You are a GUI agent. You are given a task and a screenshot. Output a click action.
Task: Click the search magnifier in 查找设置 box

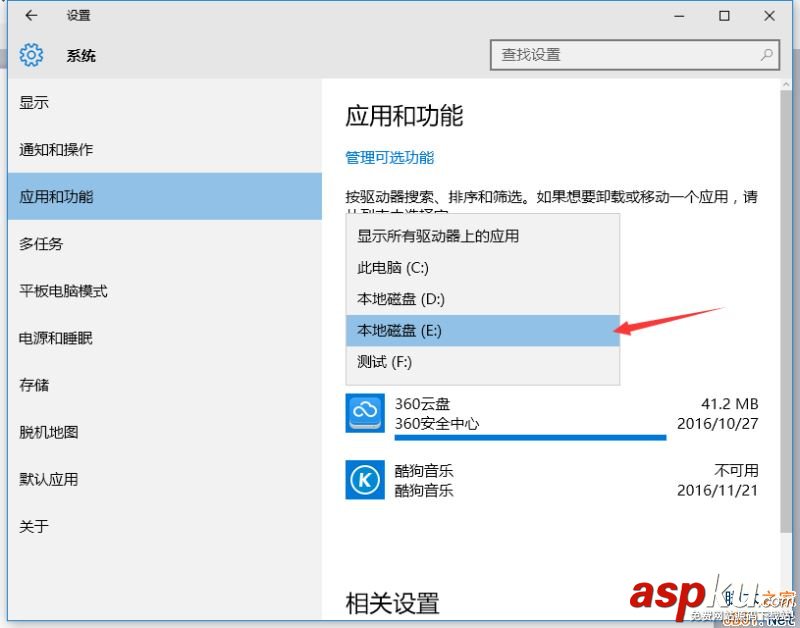(x=765, y=55)
